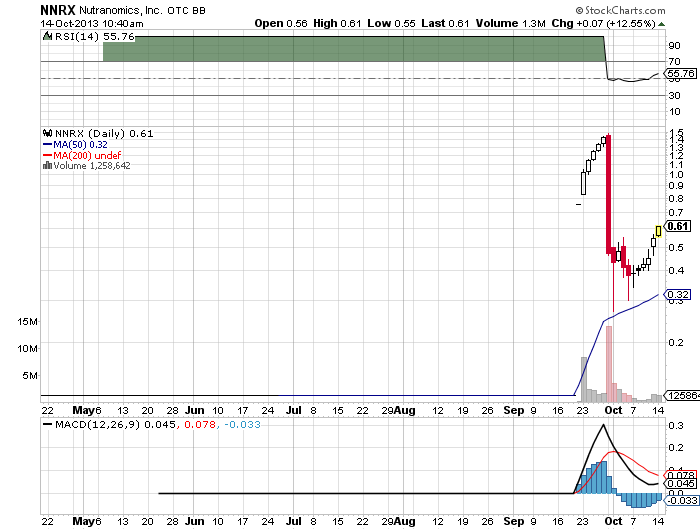Select the NNRX ticker symbol heading

click(58, 10)
